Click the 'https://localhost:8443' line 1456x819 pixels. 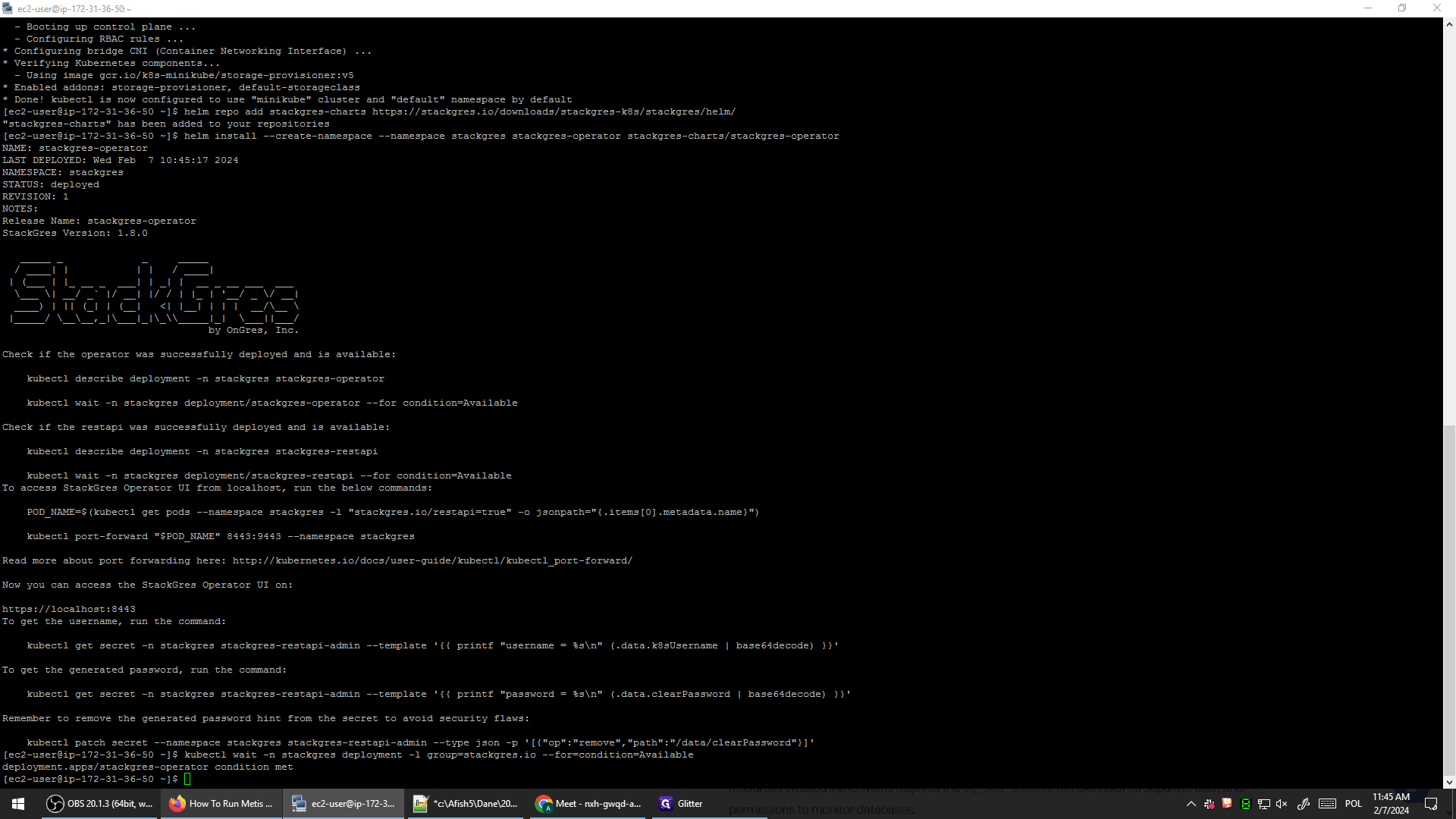(69, 609)
